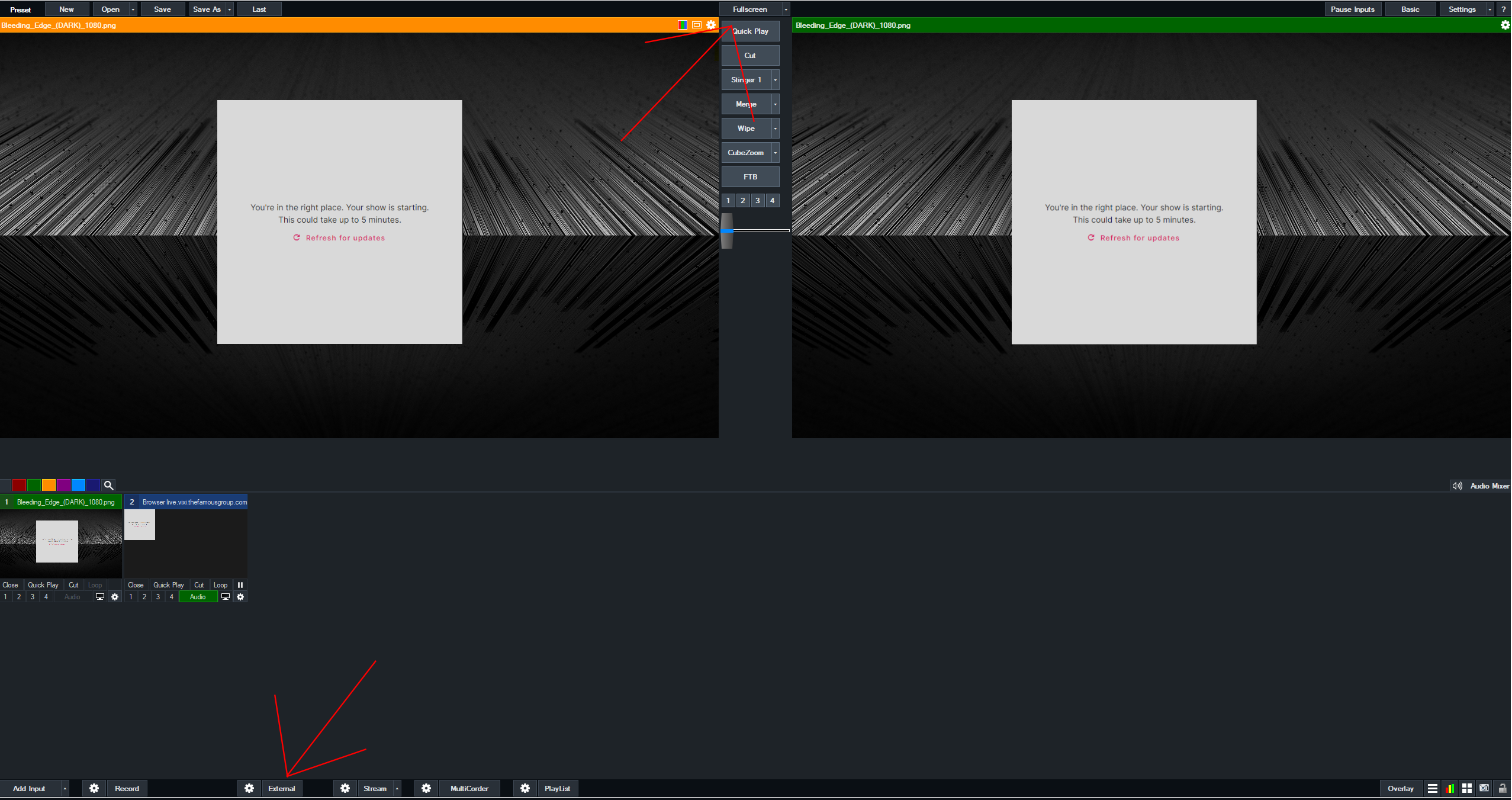The height and width of the screenshot is (800, 1512).
Task: Open the Stream dropdown arrow
Action: pos(397,788)
